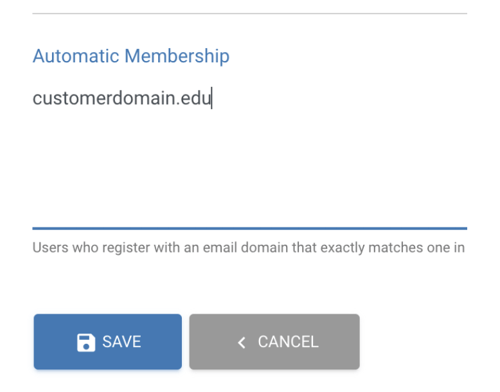The width and height of the screenshot is (500, 392).
Task: Select the blue Save button
Action: pos(108,342)
